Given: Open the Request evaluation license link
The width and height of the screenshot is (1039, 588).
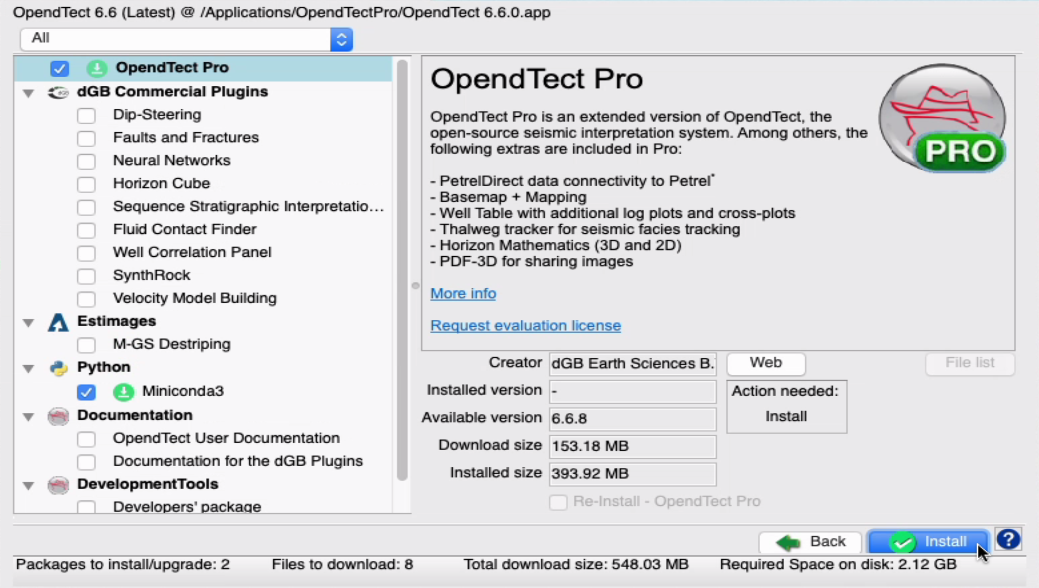Looking at the screenshot, I should tap(525, 326).
